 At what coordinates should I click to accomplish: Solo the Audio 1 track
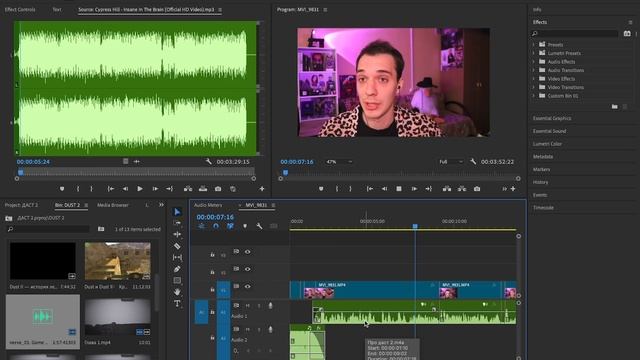(x=259, y=305)
